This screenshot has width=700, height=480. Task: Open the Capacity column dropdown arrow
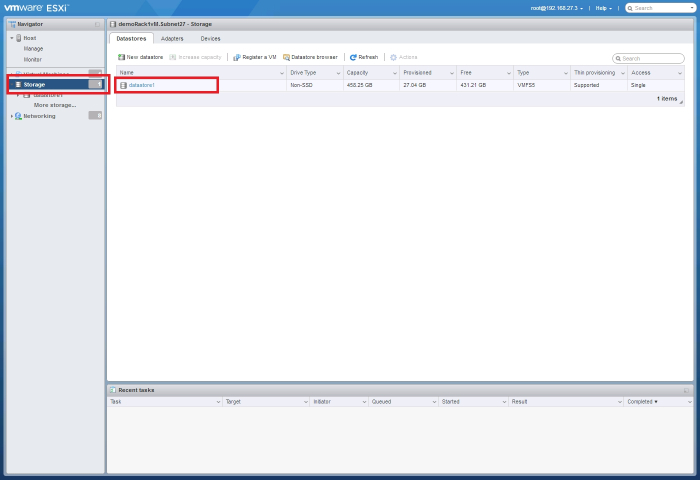pos(395,73)
